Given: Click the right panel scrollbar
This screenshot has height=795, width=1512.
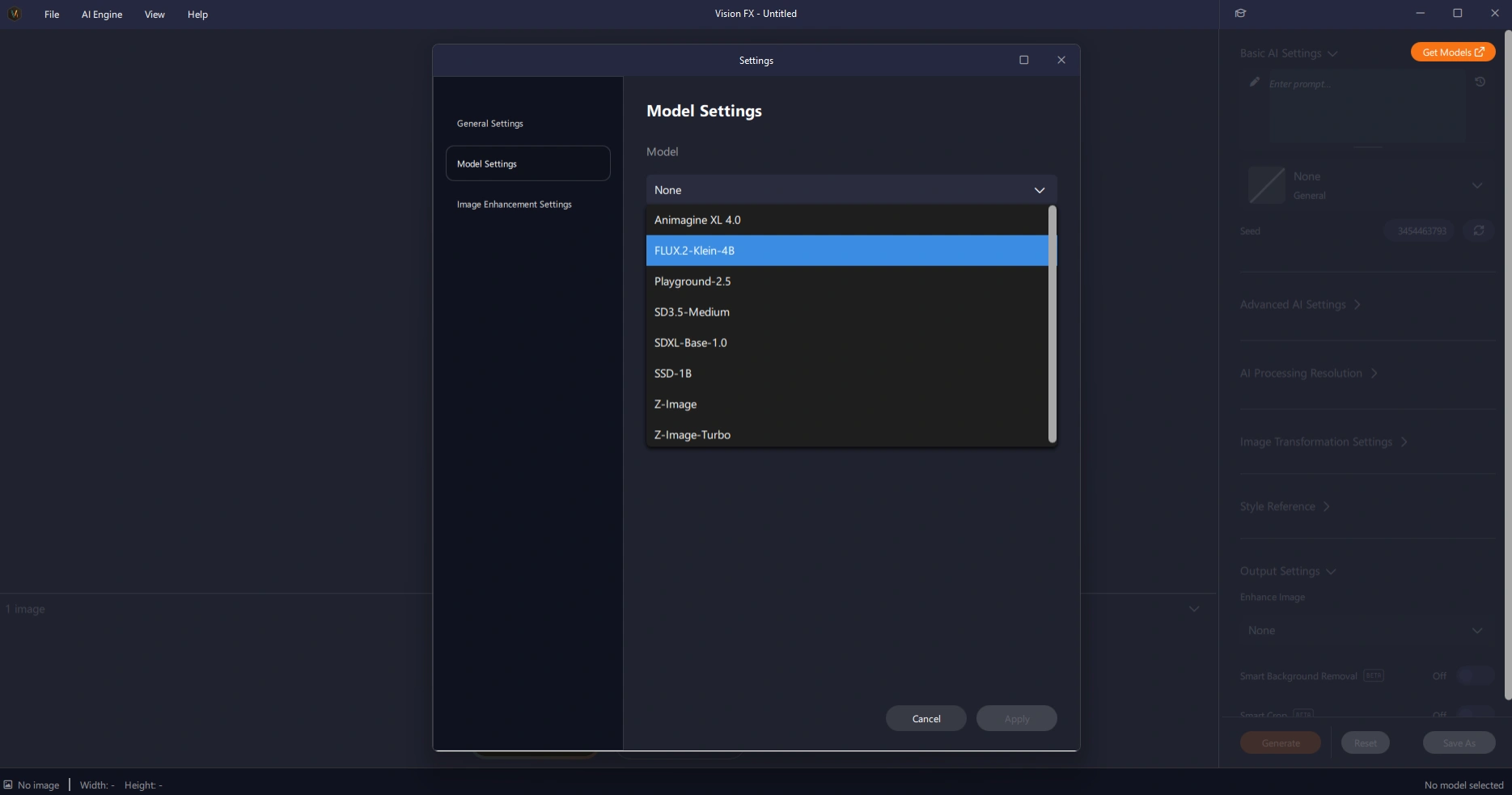Looking at the screenshot, I should click(x=1507, y=364).
